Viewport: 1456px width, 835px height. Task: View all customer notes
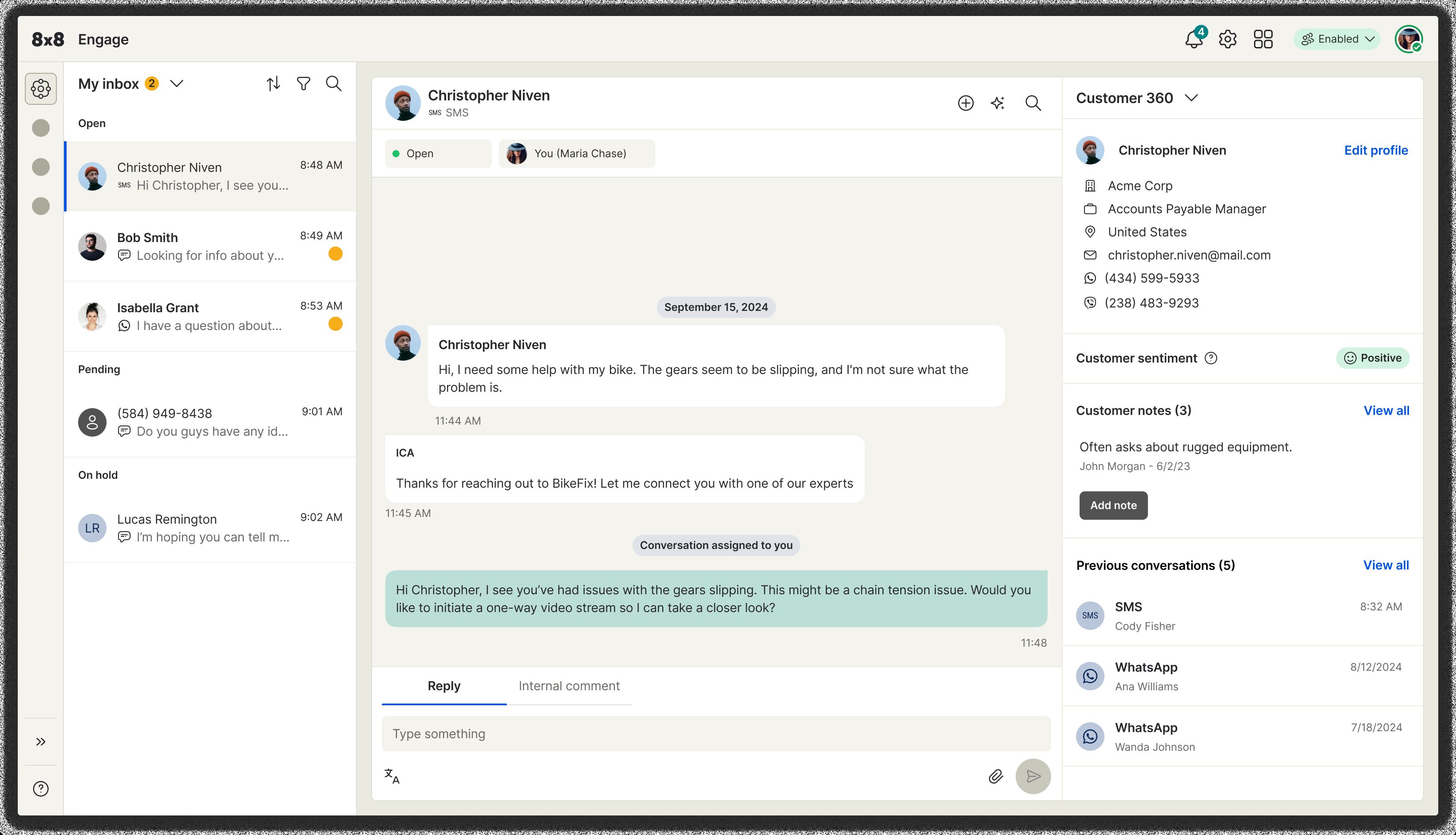[1385, 411]
